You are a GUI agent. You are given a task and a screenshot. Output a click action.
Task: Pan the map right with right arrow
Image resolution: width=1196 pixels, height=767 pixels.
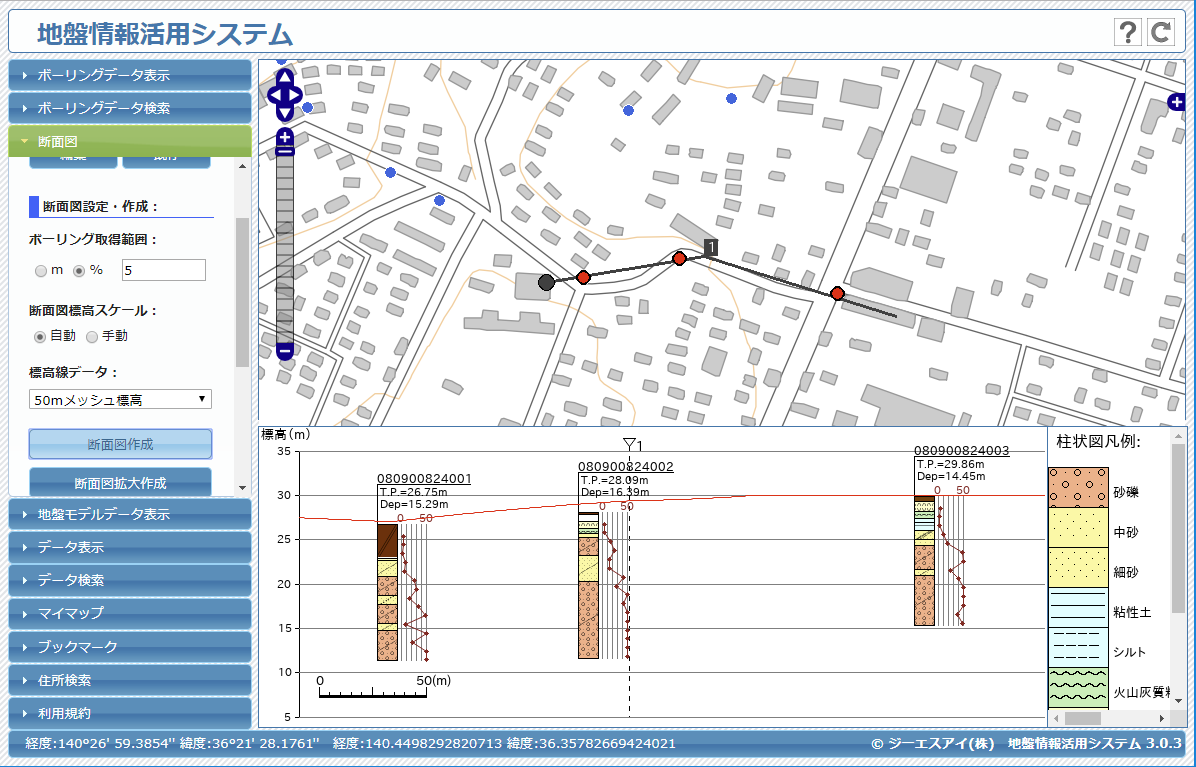295,95
